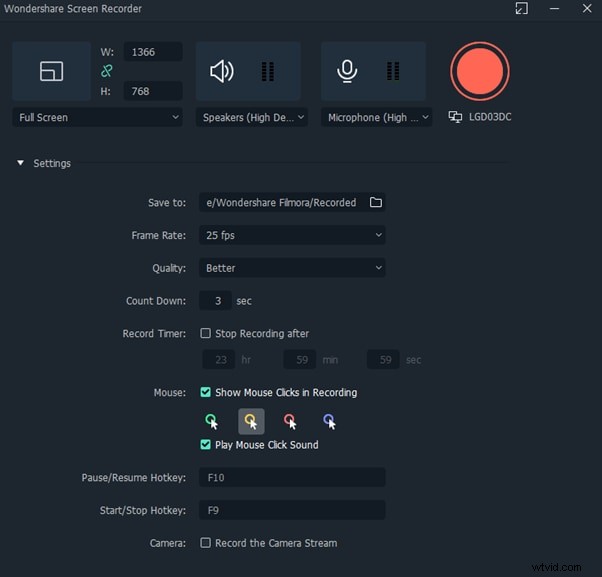Click the aspect ratio lock link icon
The height and width of the screenshot is (577, 602).
click(108, 71)
